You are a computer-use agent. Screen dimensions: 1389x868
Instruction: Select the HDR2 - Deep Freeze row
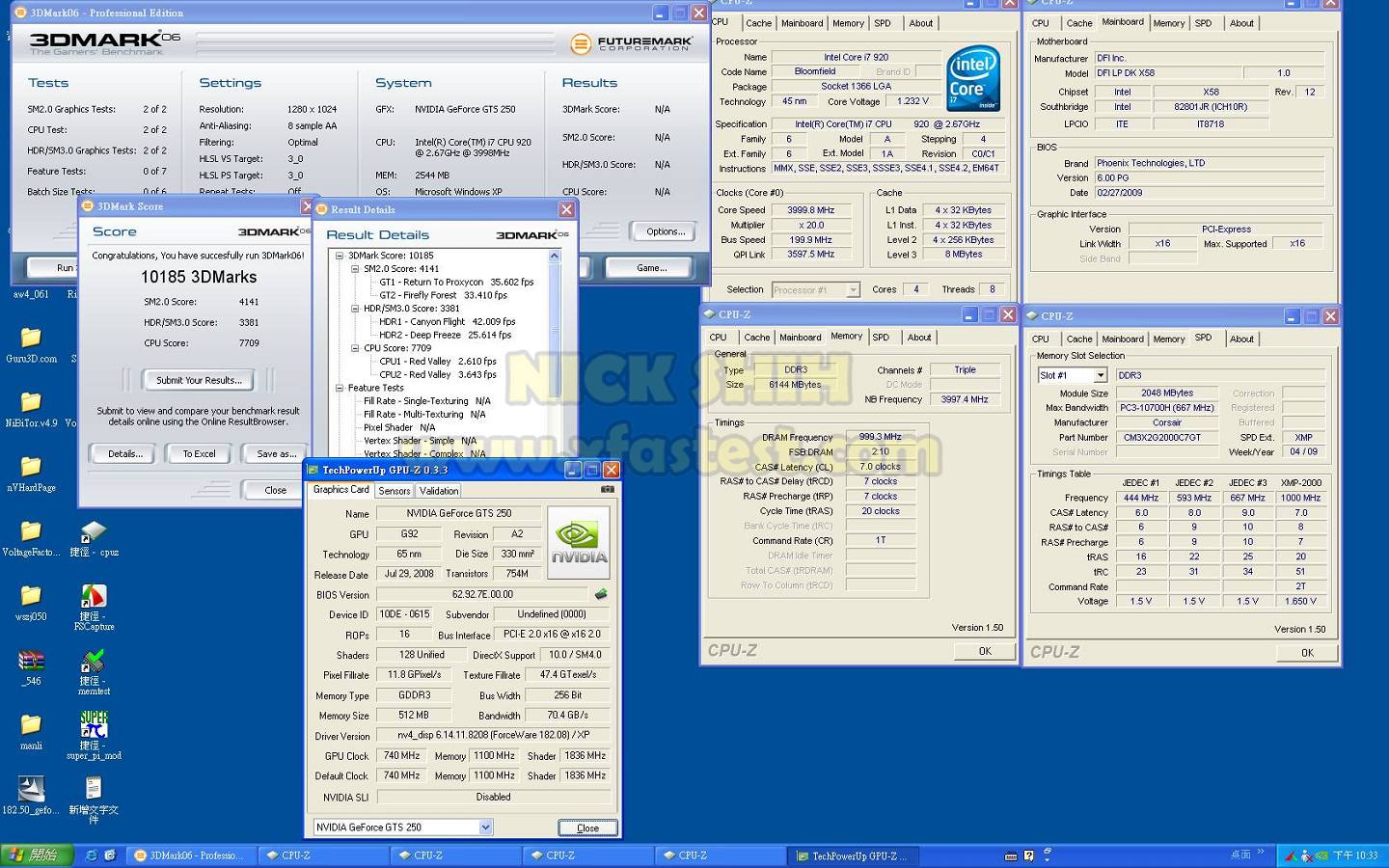[445, 336]
